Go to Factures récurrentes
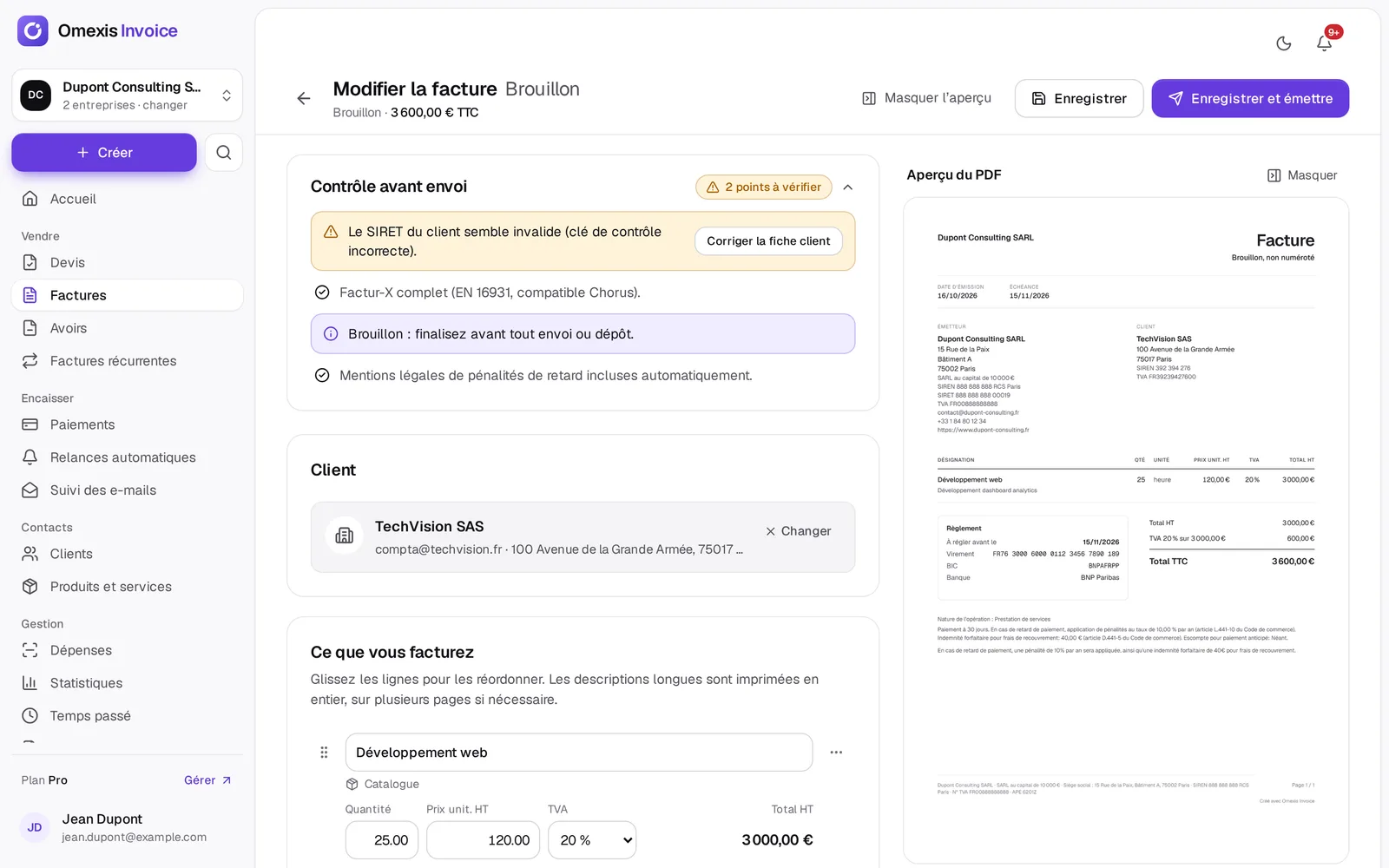Viewport: 1389px width, 868px height. point(127,361)
